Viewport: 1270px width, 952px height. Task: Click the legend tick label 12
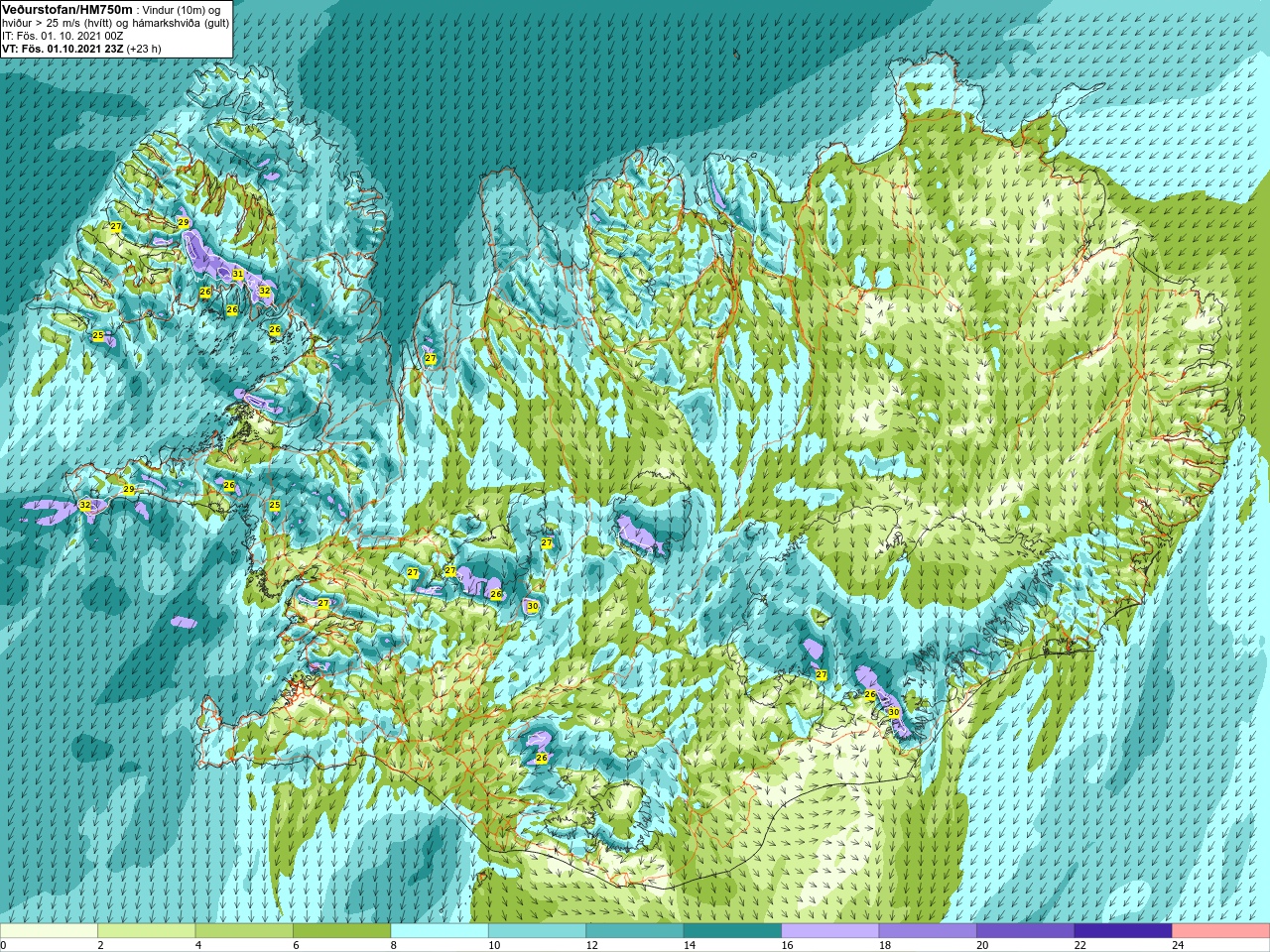tap(591, 946)
